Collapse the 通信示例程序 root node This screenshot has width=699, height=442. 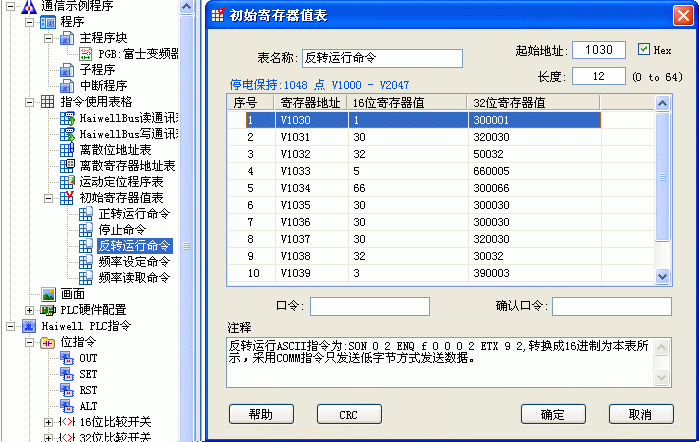10,6
